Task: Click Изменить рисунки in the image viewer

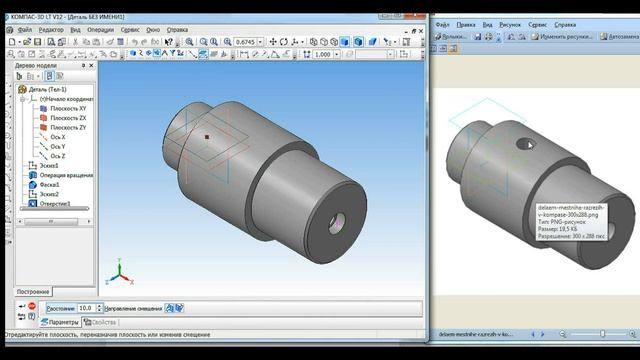Action: click(562, 37)
